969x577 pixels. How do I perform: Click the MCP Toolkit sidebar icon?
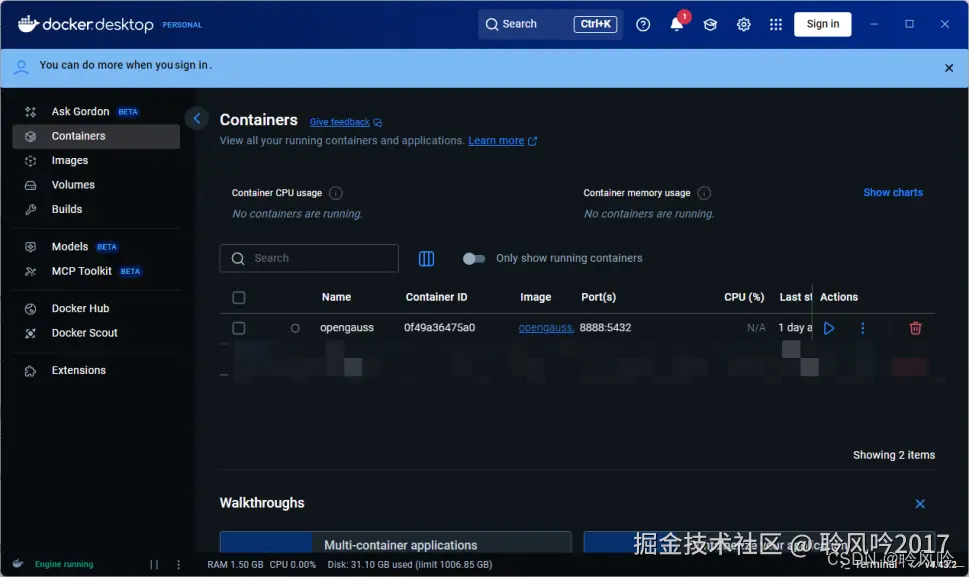tap(30, 271)
